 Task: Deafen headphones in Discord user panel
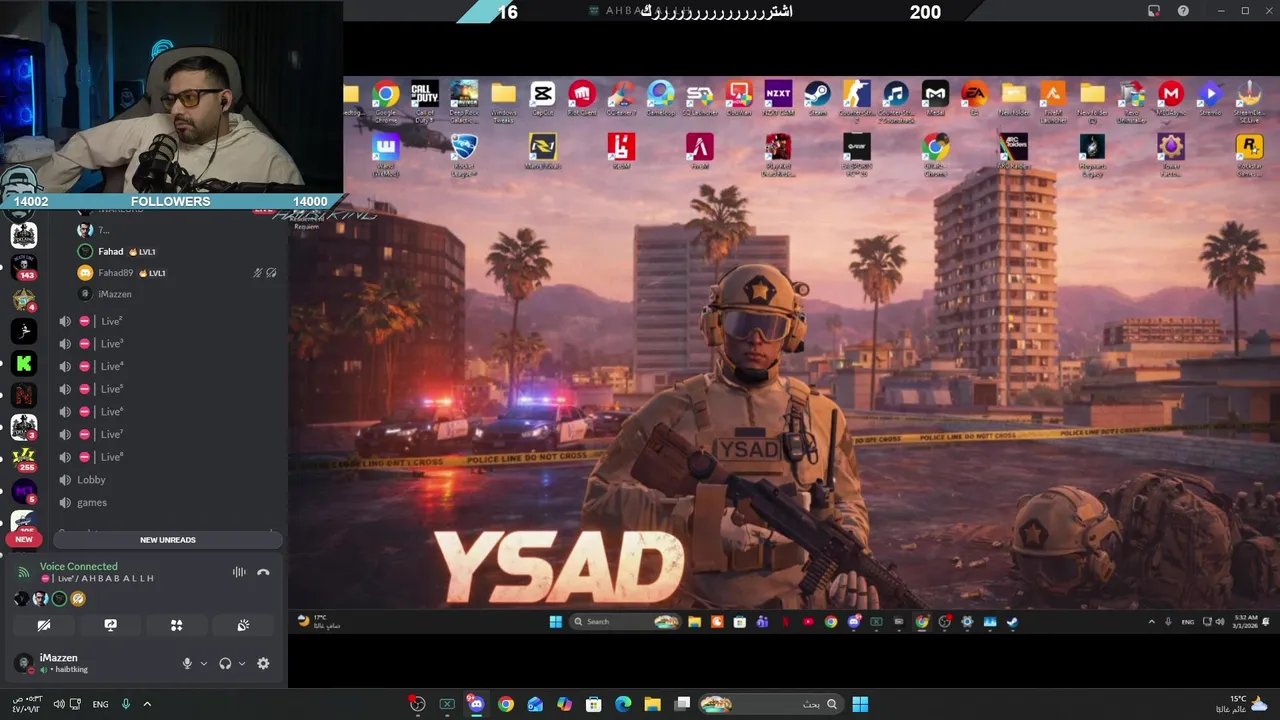[x=225, y=663]
